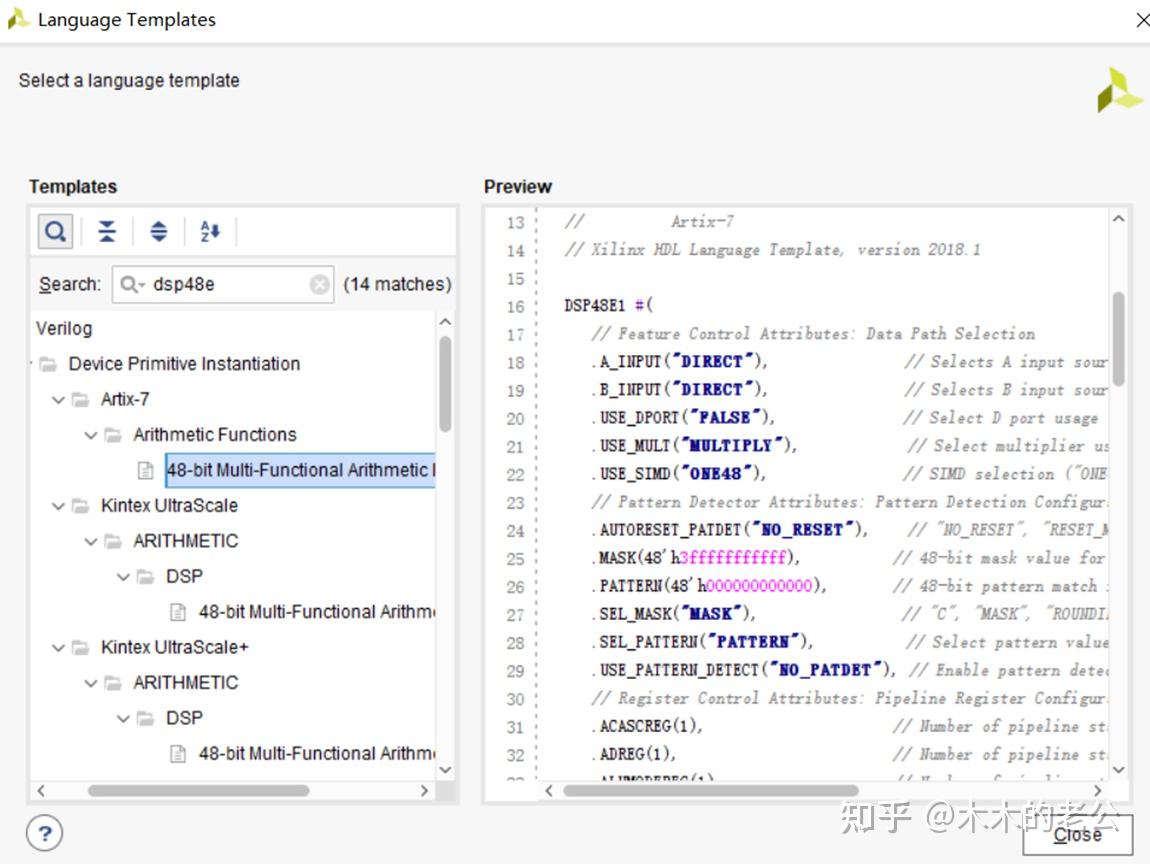
Task: Click the alphabetical sort A-Z icon
Action: (x=210, y=232)
